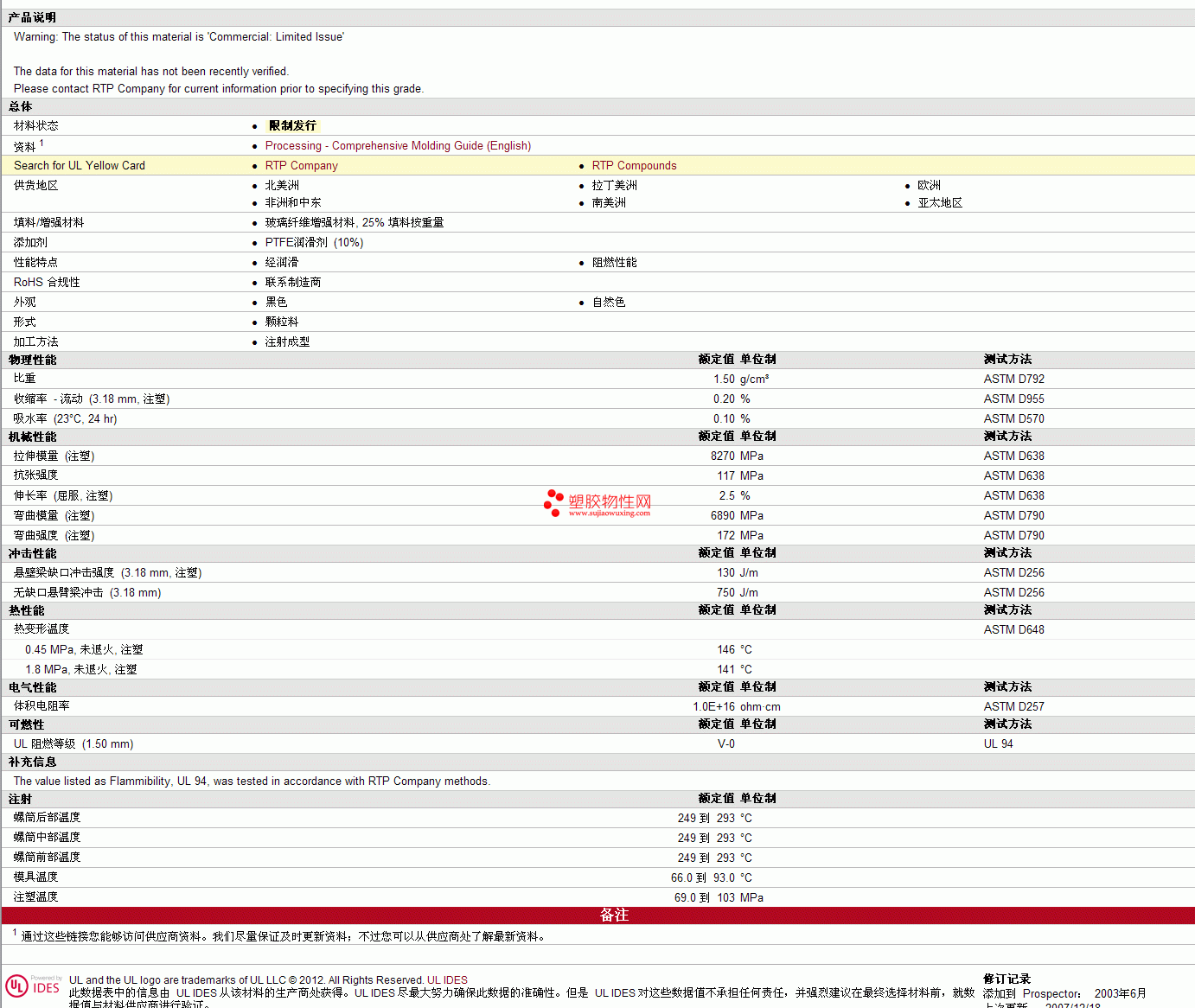Screen dimensions: 1195x1008
Task: Click the red 备注 notes header bar
Action: tap(597, 915)
